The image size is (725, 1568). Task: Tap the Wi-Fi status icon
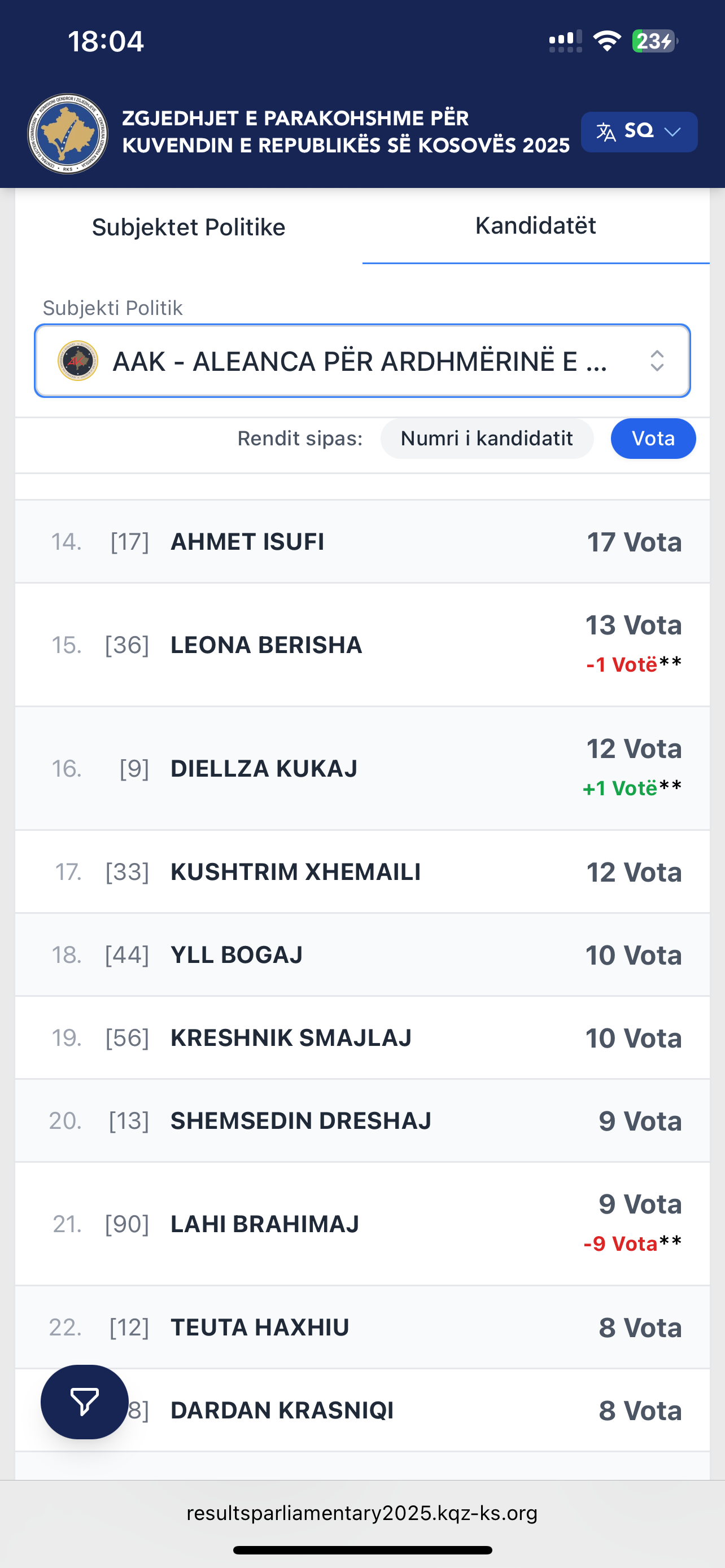tap(606, 41)
